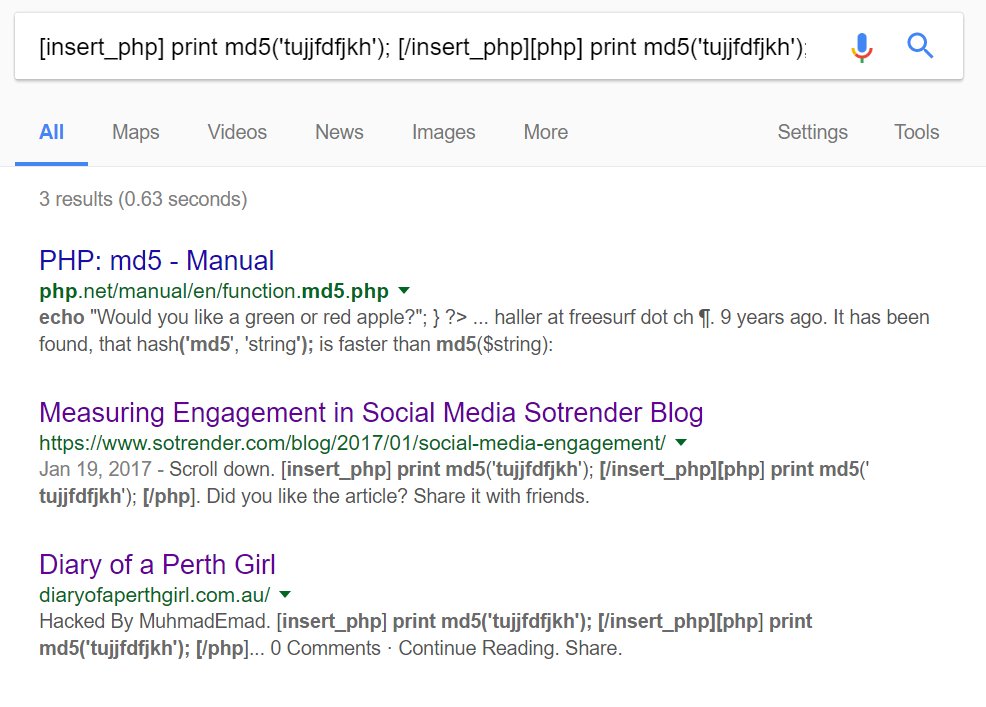The width and height of the screenshot is (986, 707).
Task: Open the Settings menu
Action: coord(812,132)
